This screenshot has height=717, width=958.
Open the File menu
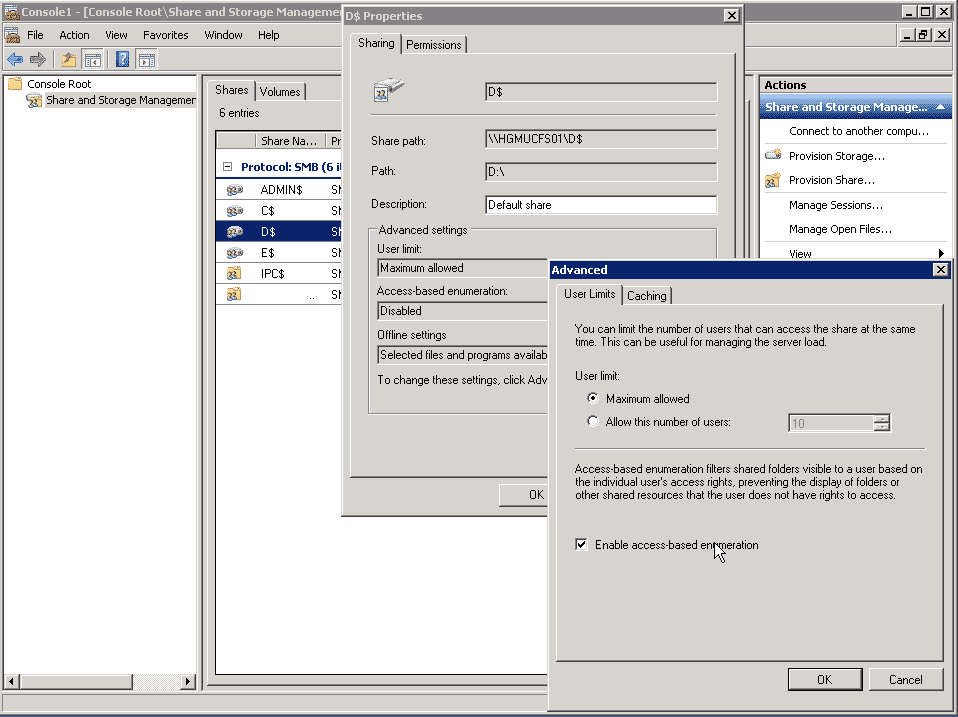coord(35,35)
